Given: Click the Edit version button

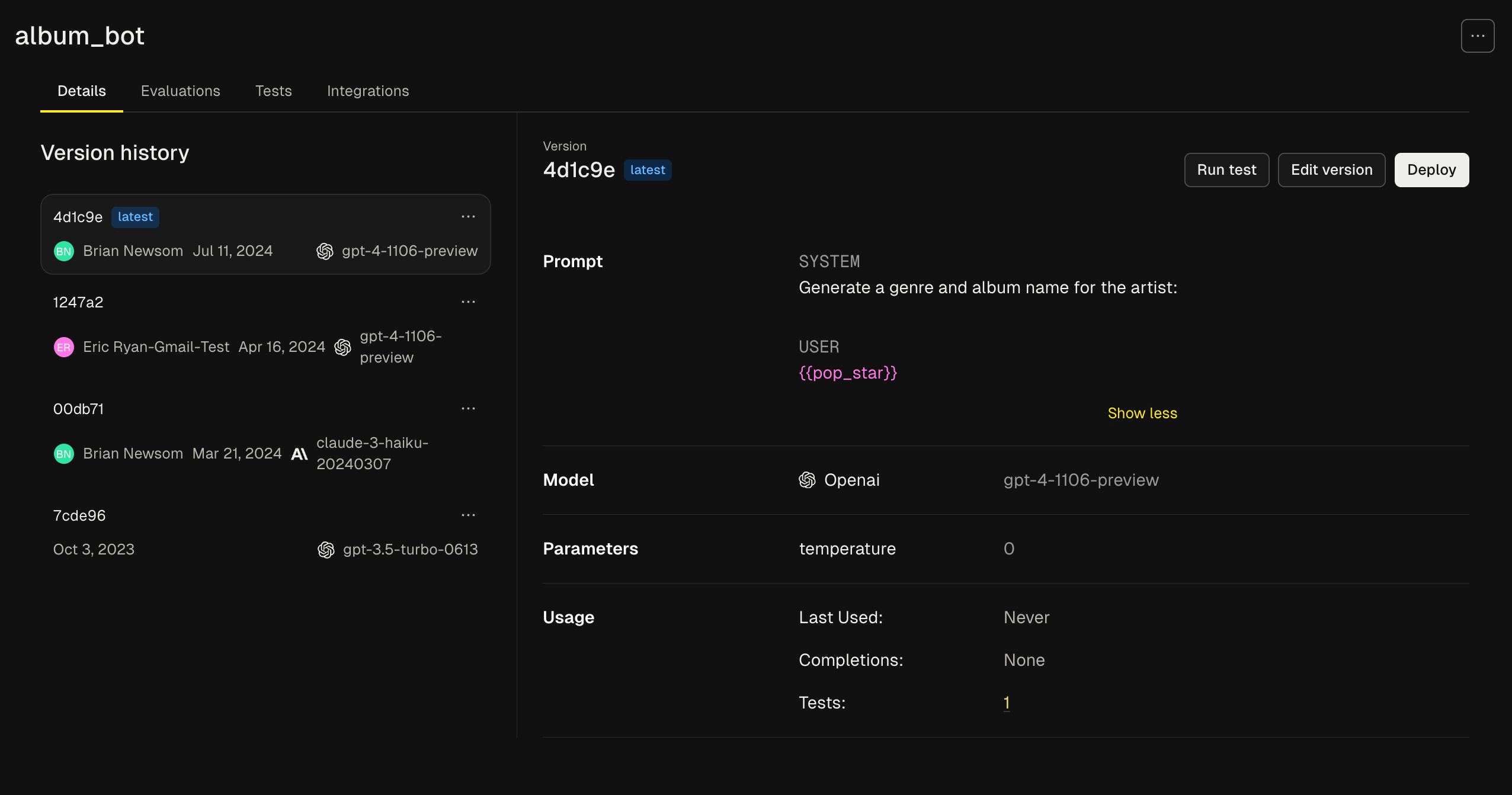Looking at the screenshot, I should [x=1331, y=170].
